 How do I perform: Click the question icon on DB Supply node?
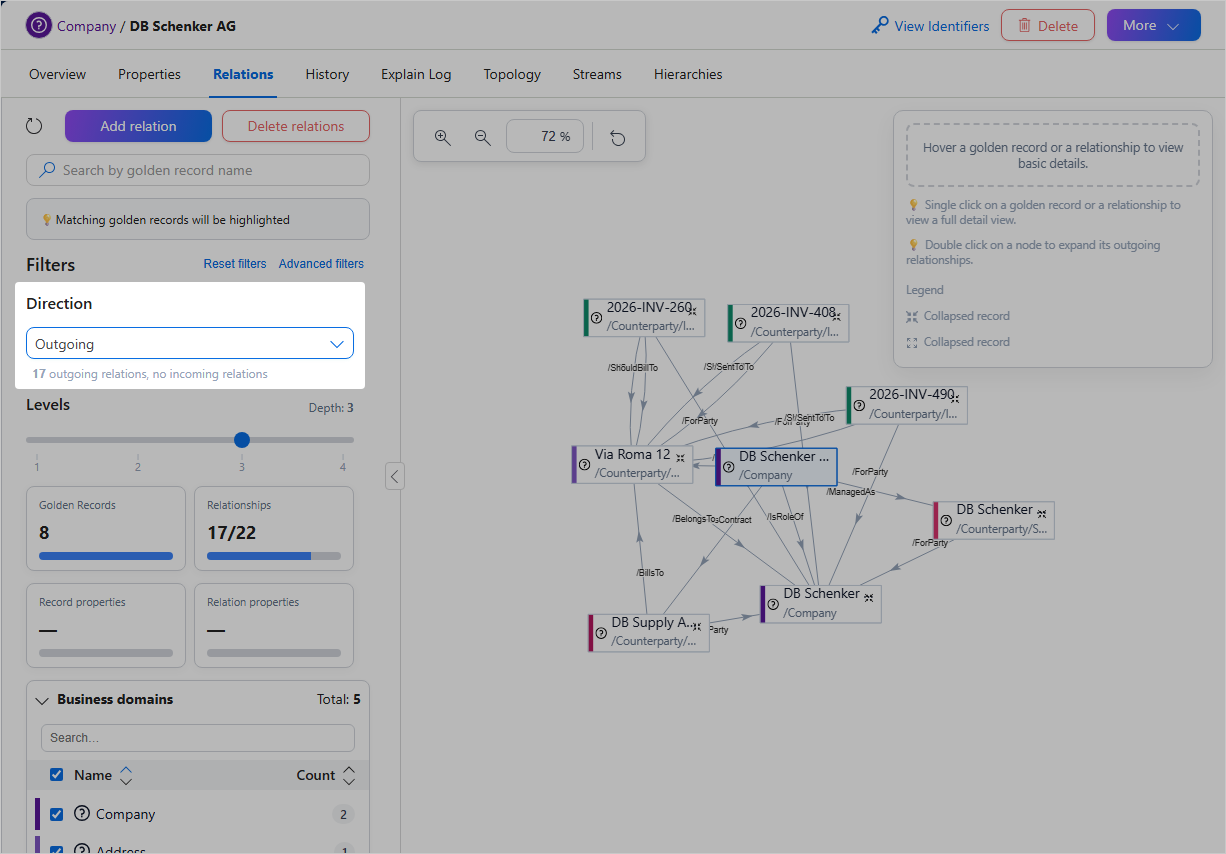click(601, 632)
